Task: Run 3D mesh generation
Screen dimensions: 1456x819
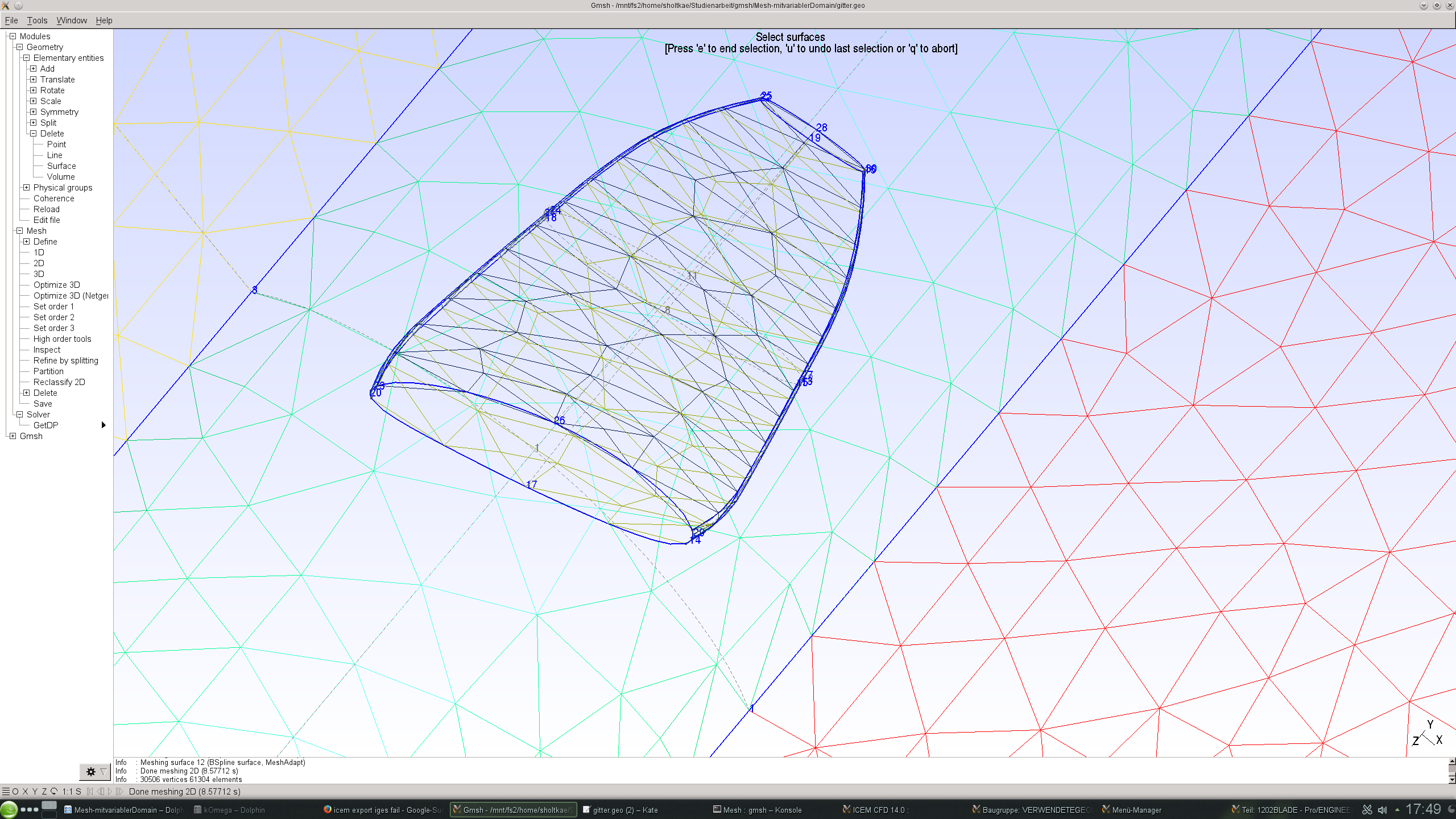Action: (39, 274)
